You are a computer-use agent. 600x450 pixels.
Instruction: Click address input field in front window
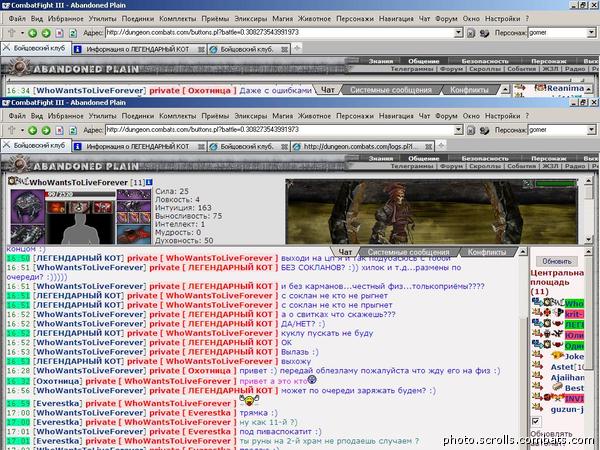coord(280,130)
